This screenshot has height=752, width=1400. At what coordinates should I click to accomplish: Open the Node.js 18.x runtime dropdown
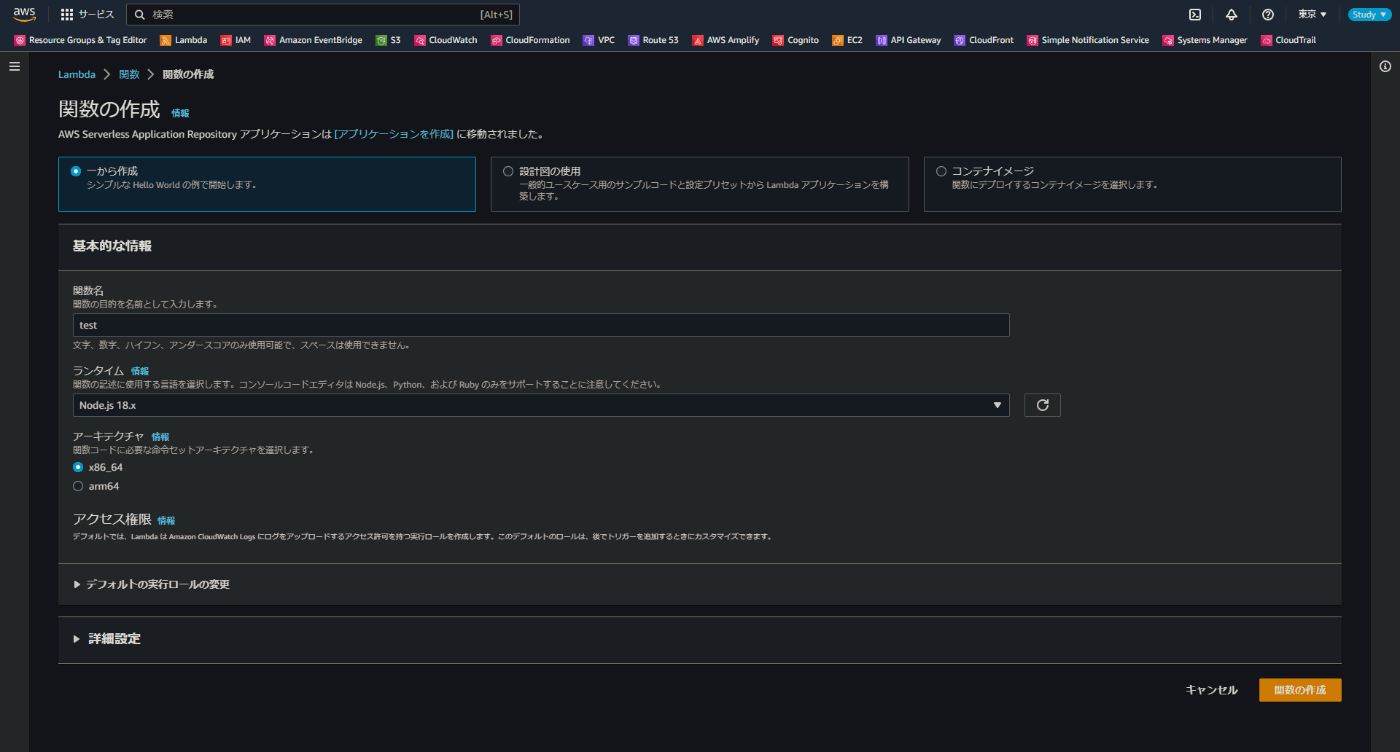[541, 405]
